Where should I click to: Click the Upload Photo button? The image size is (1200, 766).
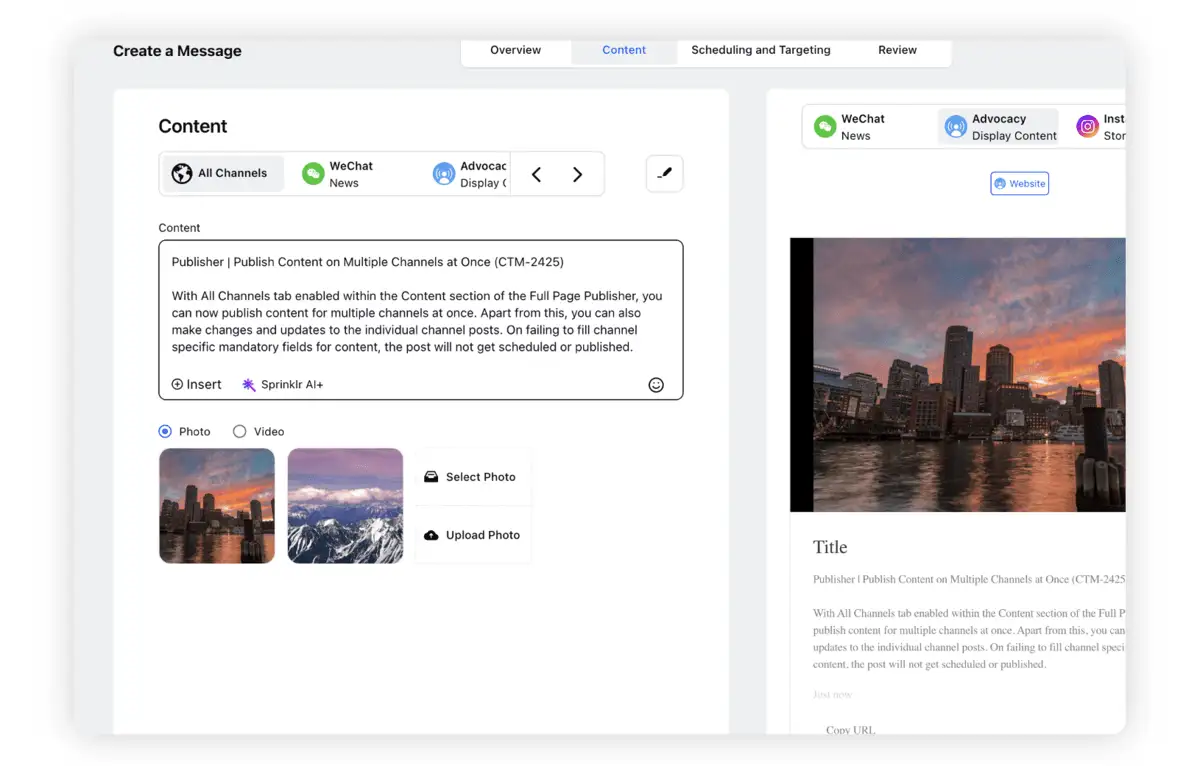coord(473,535)
